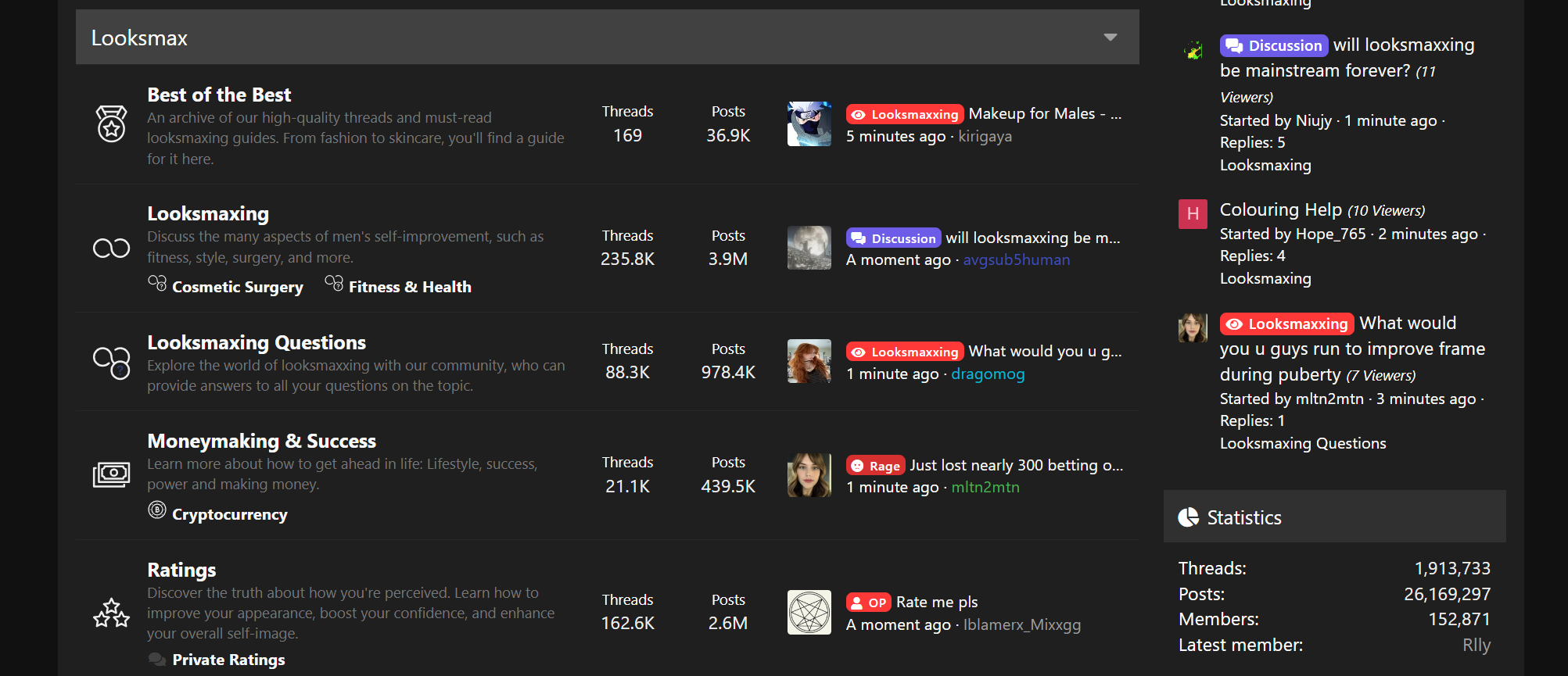
Task: Open the Looksmaxing Questions forum
Action: (257, 342)
